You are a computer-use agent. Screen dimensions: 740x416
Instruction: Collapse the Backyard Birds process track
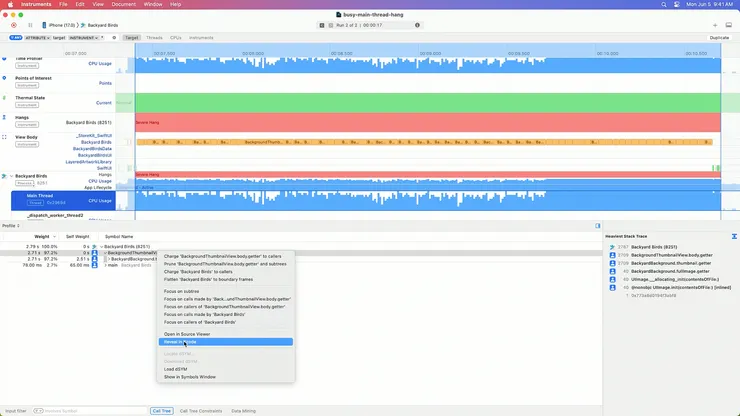[x=11, y=176]
